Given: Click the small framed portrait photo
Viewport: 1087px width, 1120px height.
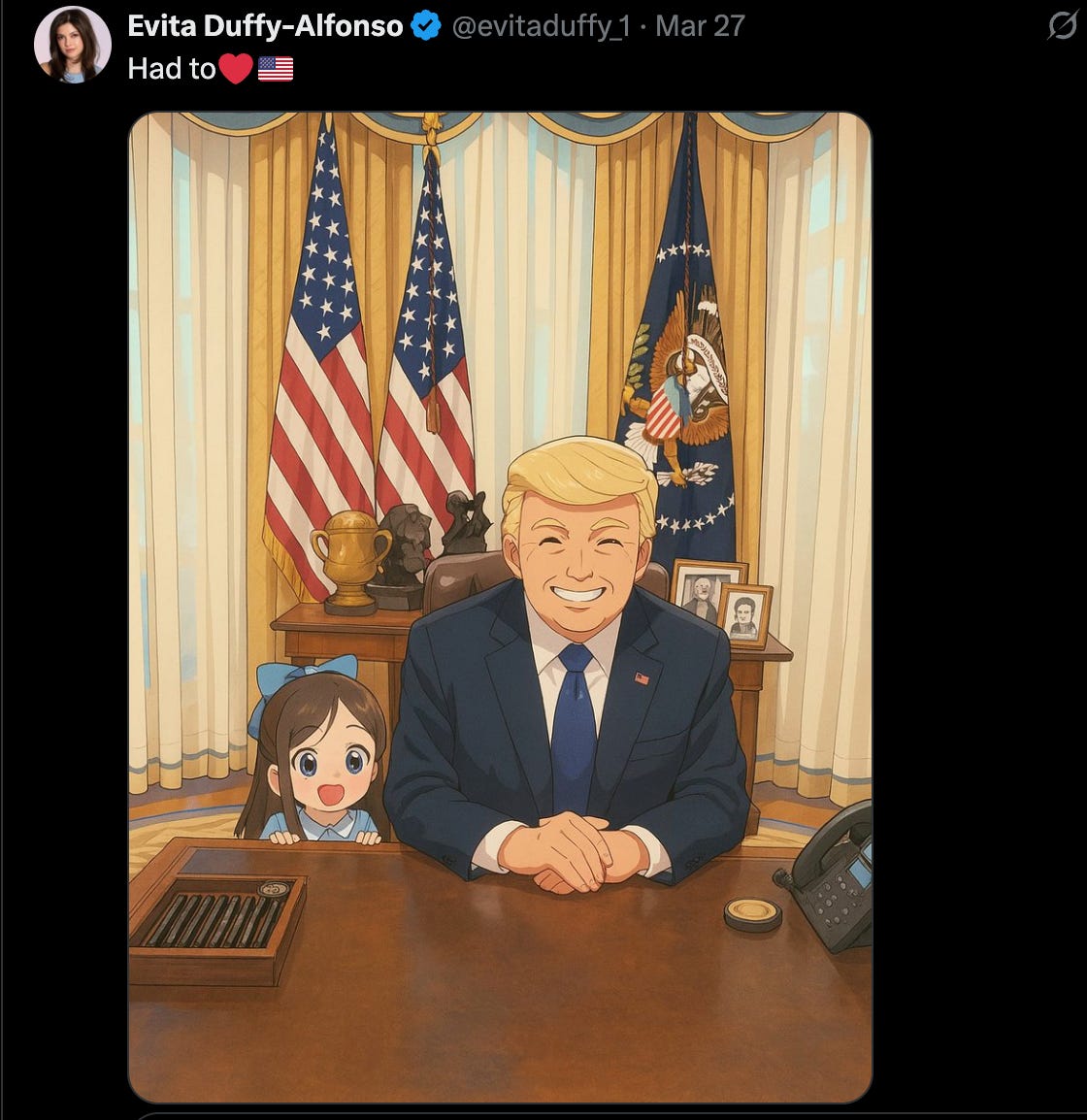Looking at the screenshot, I should 745,614.
